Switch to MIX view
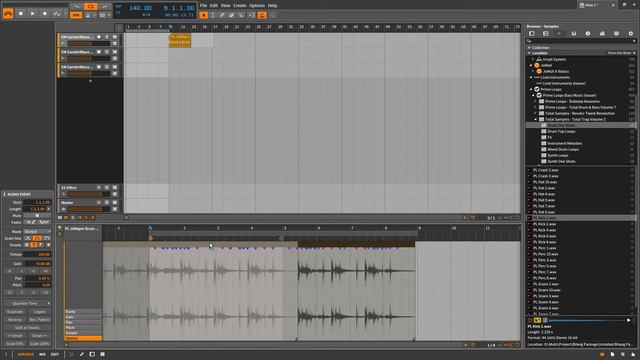The width and height of the screenshot is (640, 360). pos(42,354)
